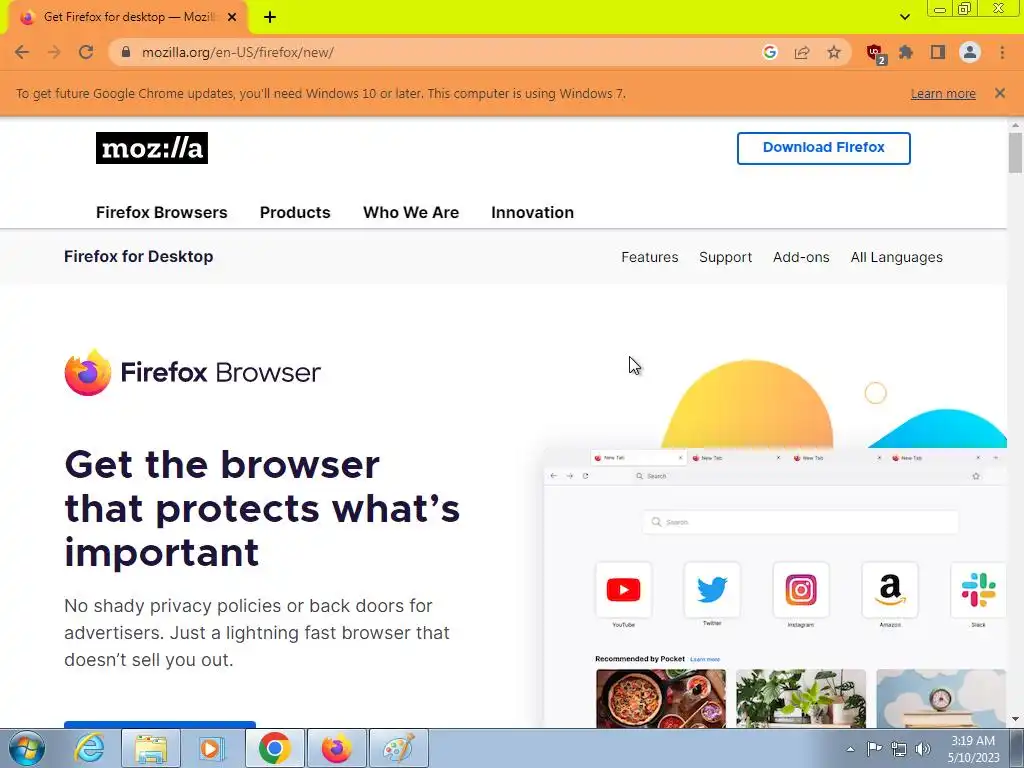Open Firefox from the taskbar

[x=336, y=748]
